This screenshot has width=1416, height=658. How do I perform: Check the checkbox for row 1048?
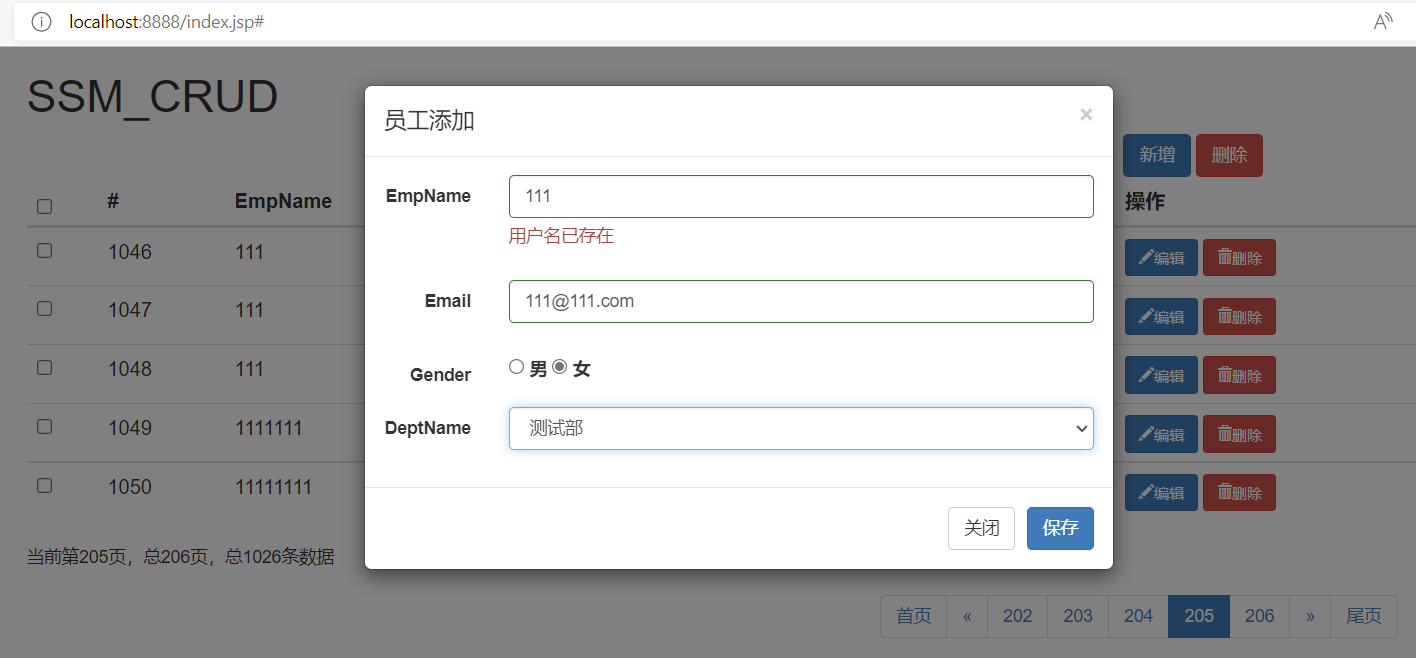tap(44, 367)
